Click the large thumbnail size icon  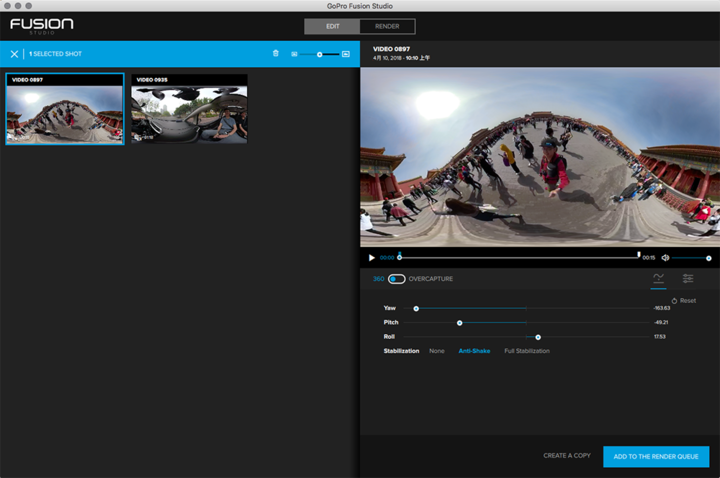[x=346, y=54]
